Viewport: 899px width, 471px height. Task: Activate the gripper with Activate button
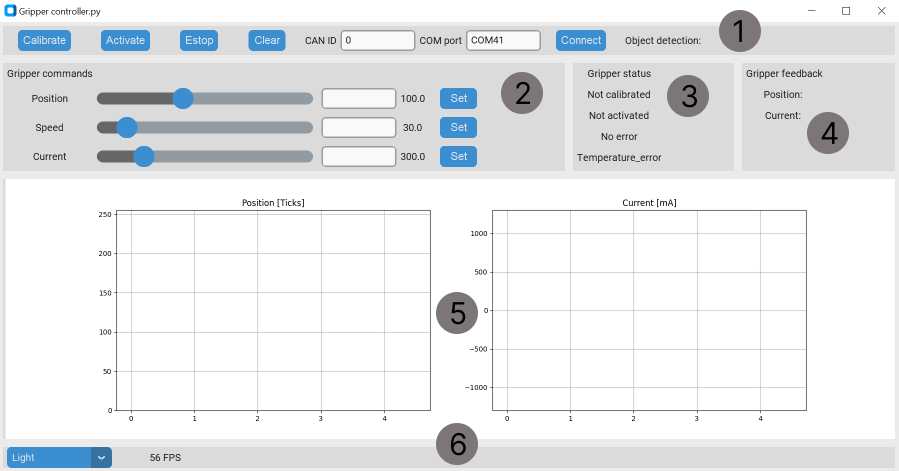(x=125, y=40)
